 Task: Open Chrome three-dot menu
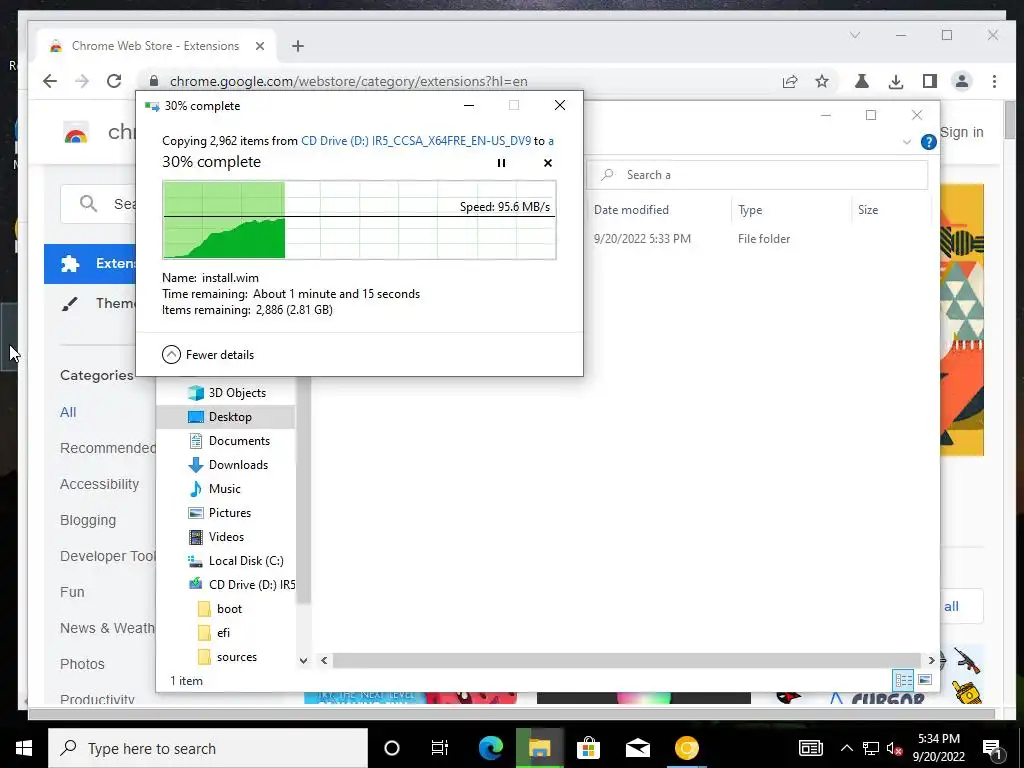[994, 81]
